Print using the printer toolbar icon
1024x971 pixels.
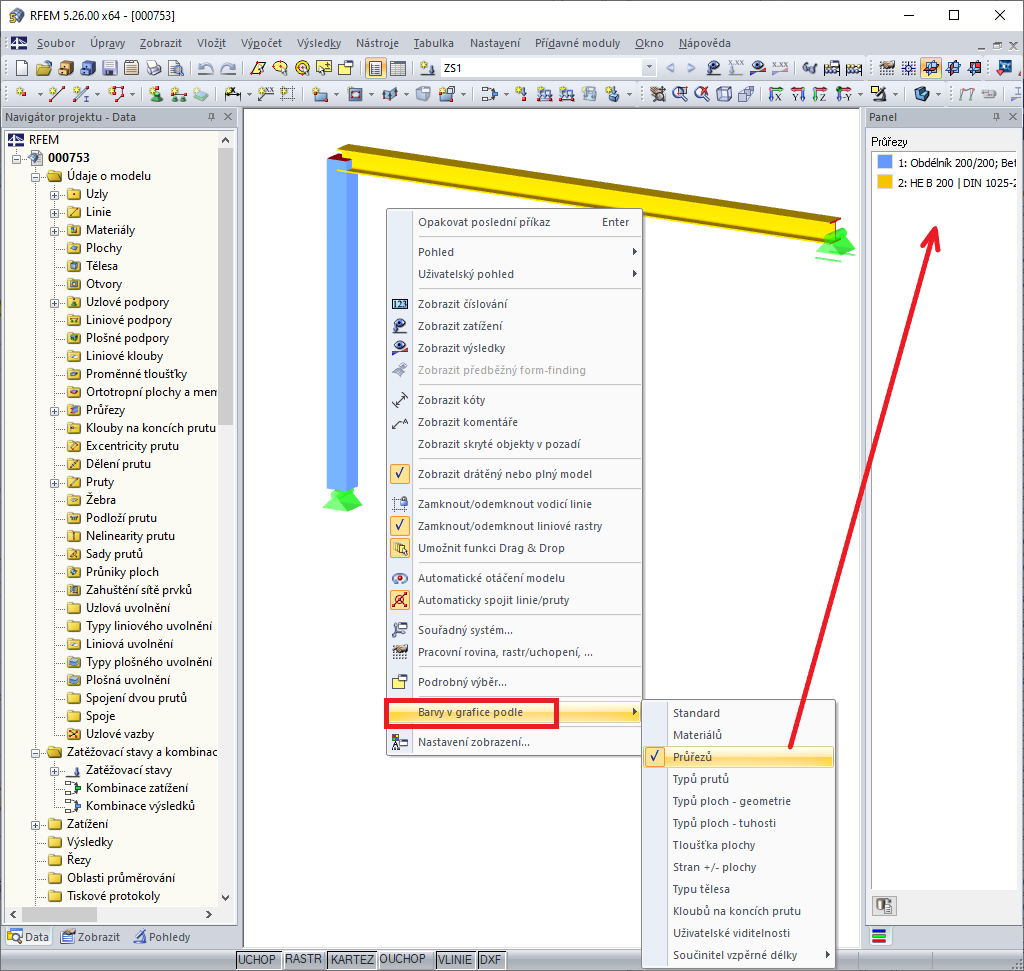pyautogui.click(x=153, y=68)
